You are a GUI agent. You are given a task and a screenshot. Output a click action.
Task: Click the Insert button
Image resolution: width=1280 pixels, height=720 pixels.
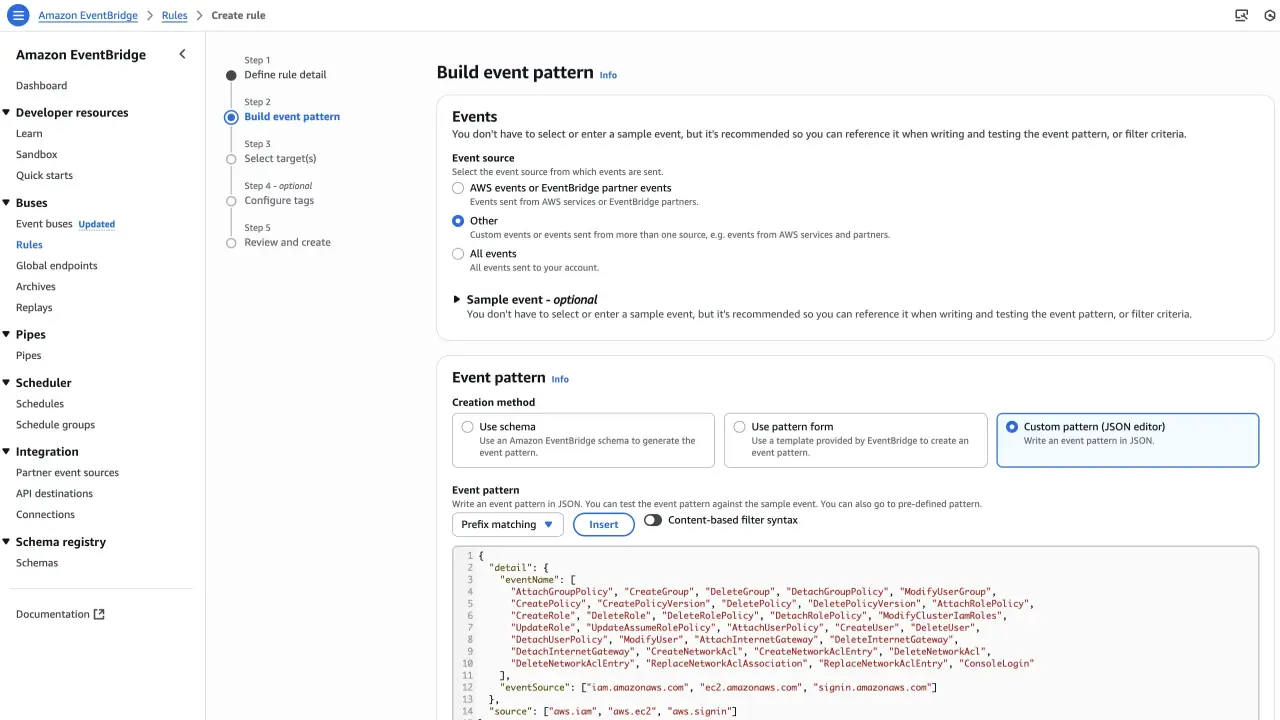604,525
